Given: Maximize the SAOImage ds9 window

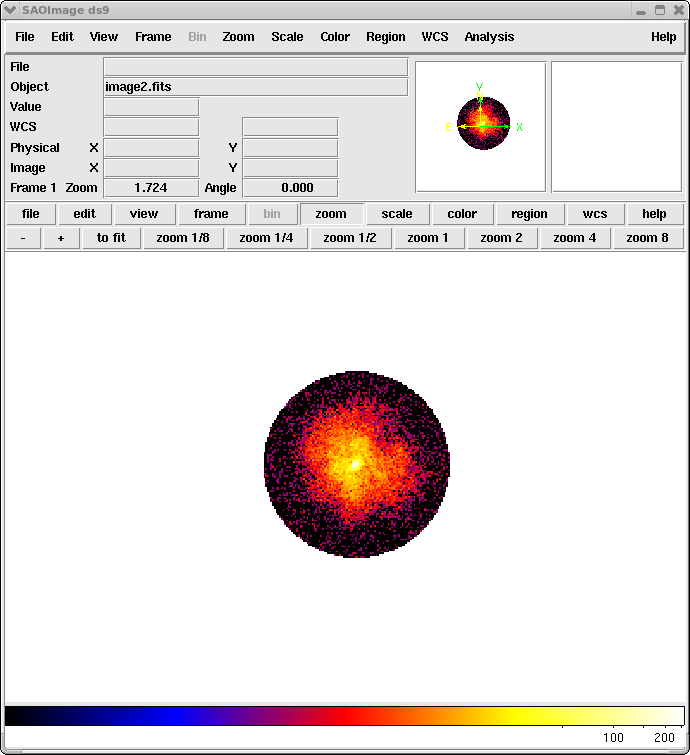Looking at the screenshot, I should point(660,10).
